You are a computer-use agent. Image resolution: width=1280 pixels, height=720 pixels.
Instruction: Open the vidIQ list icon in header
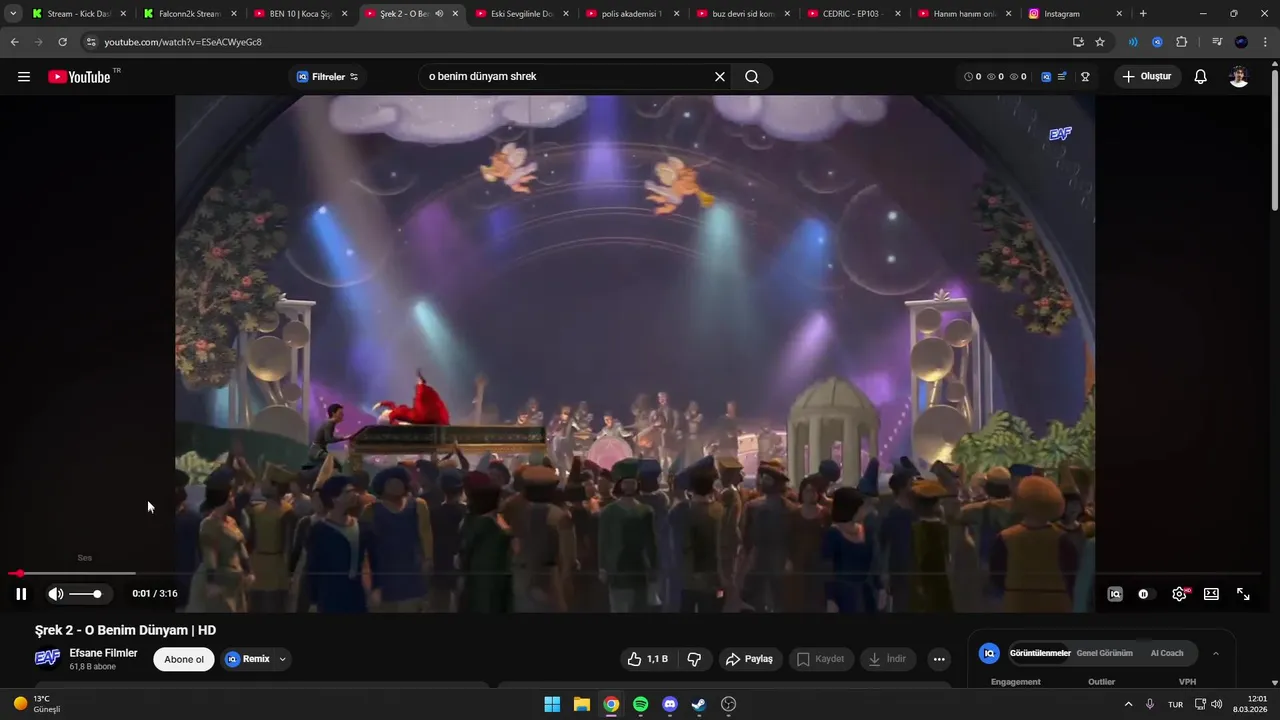[x=1062, y=77]
